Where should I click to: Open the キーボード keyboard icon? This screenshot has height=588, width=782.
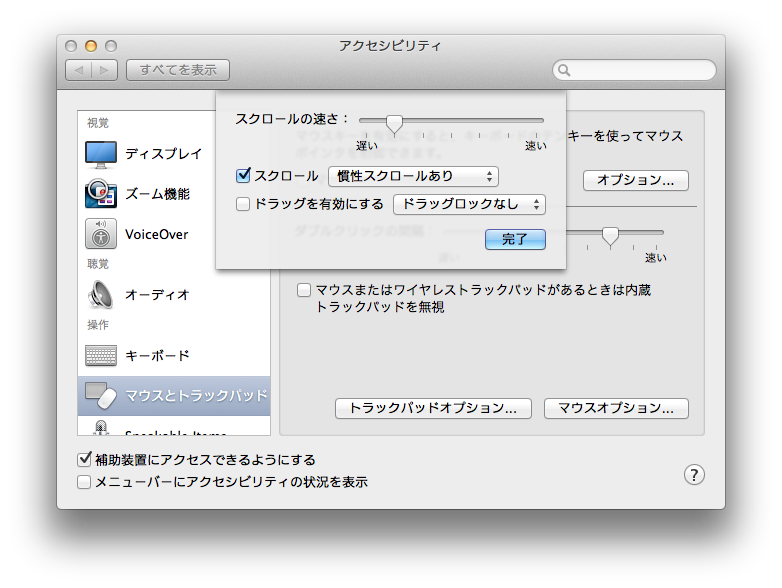pos(101,355)
